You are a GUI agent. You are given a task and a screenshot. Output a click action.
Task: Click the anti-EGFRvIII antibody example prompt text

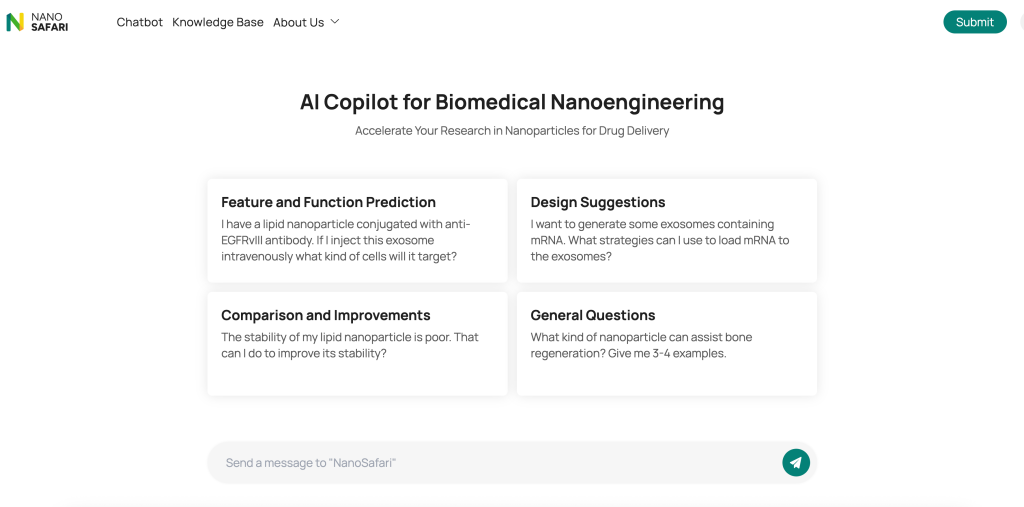(345, 240)
